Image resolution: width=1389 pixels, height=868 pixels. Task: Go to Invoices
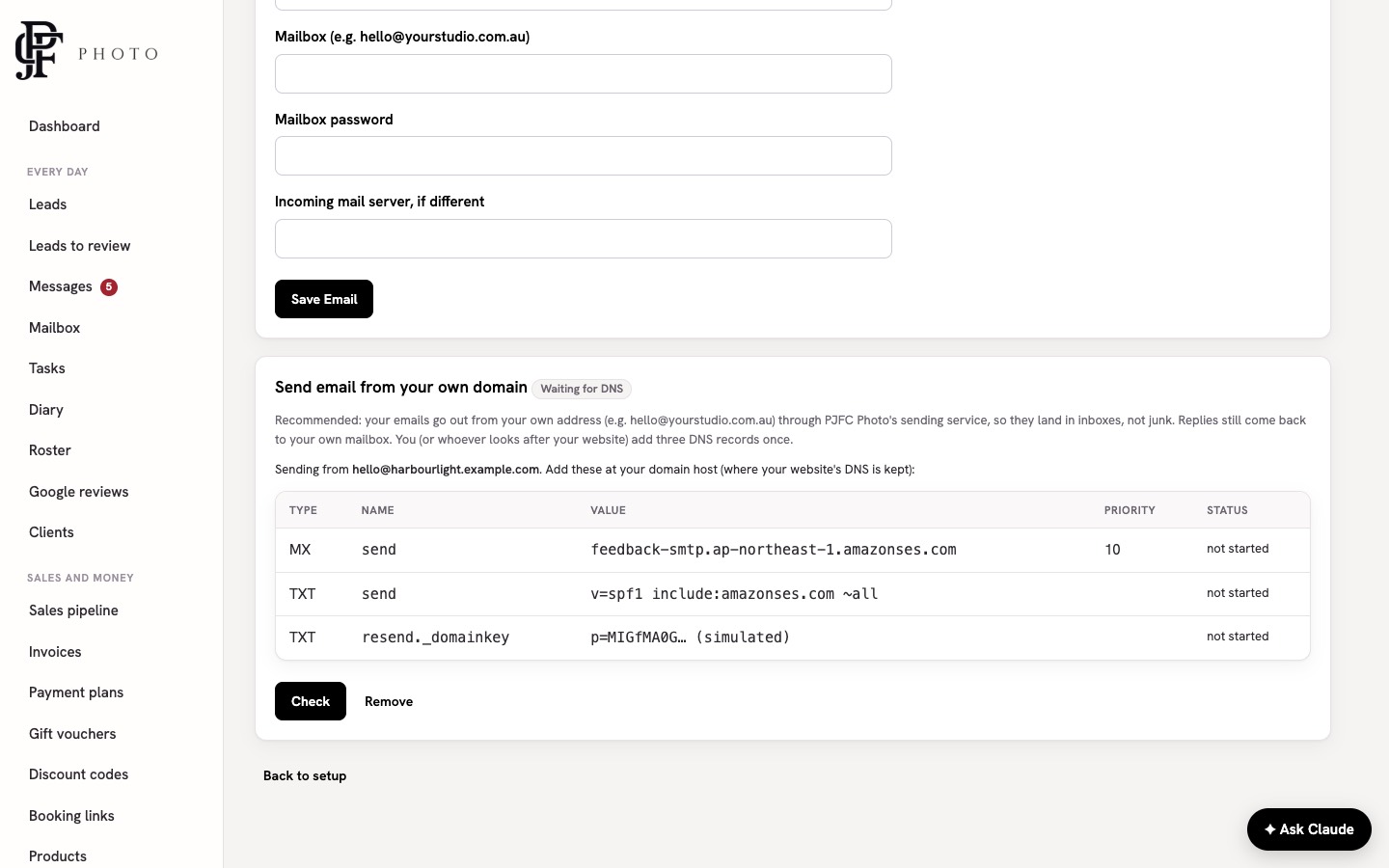[x=55, y=652]
